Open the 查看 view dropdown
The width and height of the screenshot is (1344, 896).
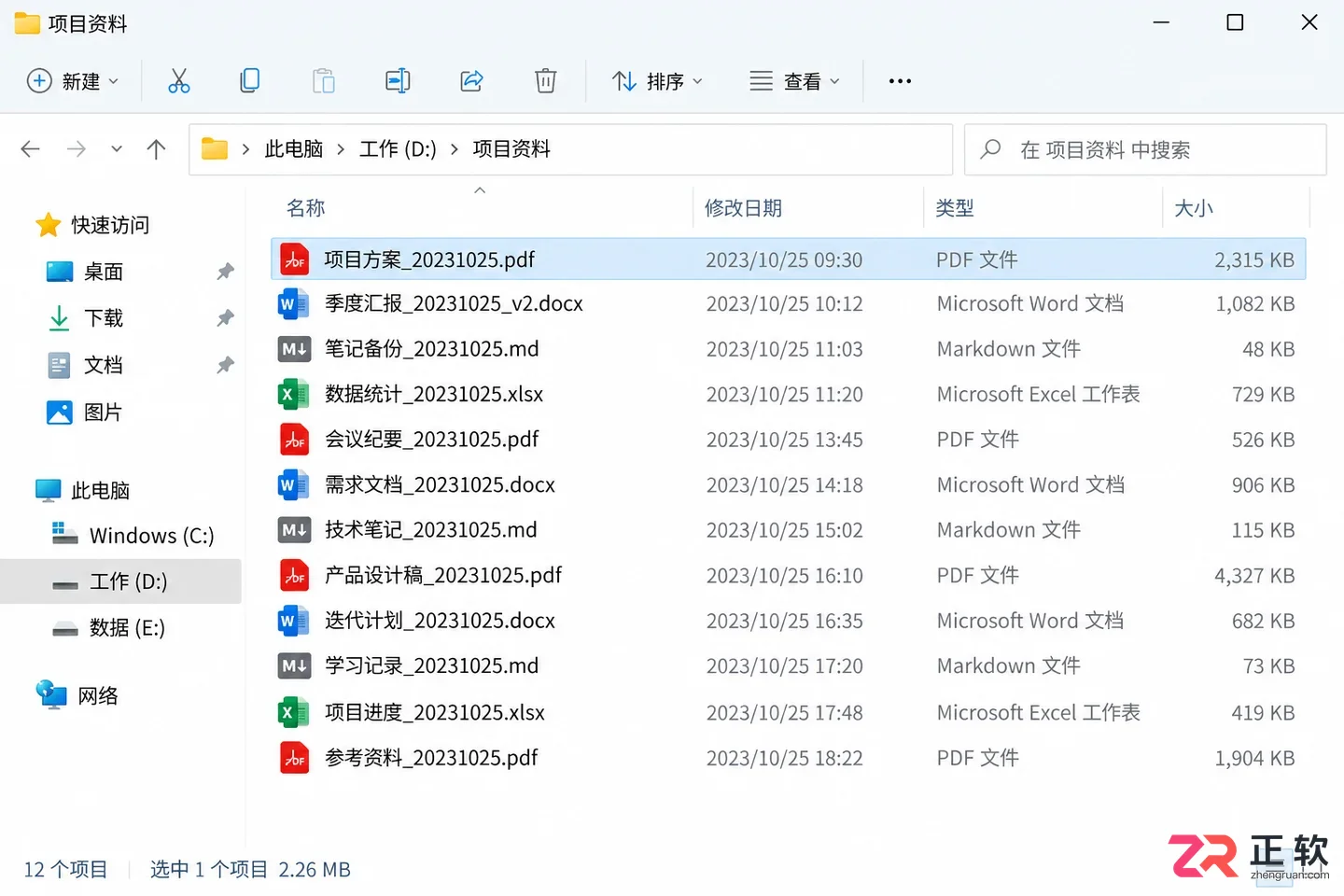tap(794, 81)
